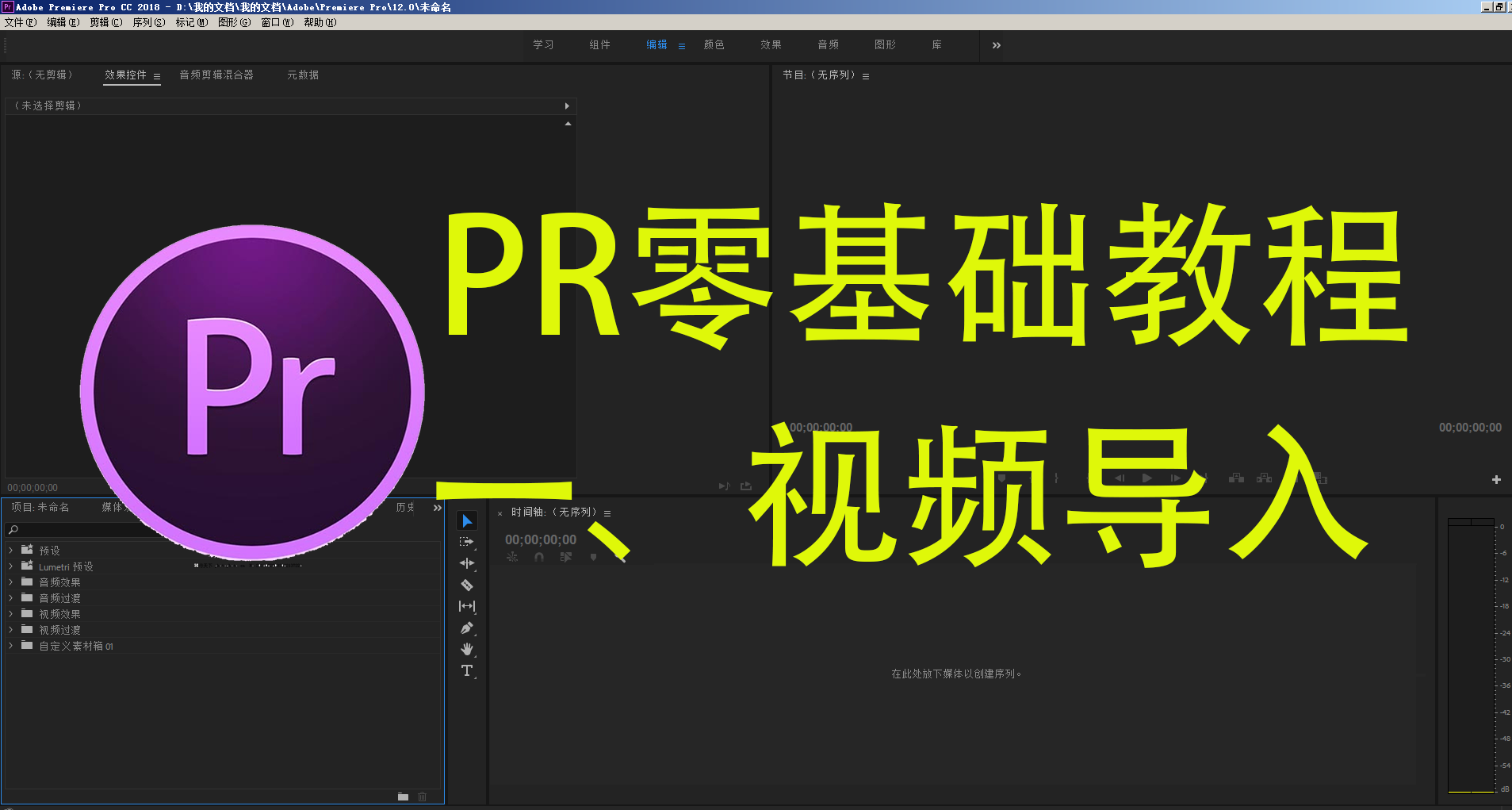This screenshot has height=810, width=1512.
Task: Expand the 视频效果 folder
Action: pos(10,613)
